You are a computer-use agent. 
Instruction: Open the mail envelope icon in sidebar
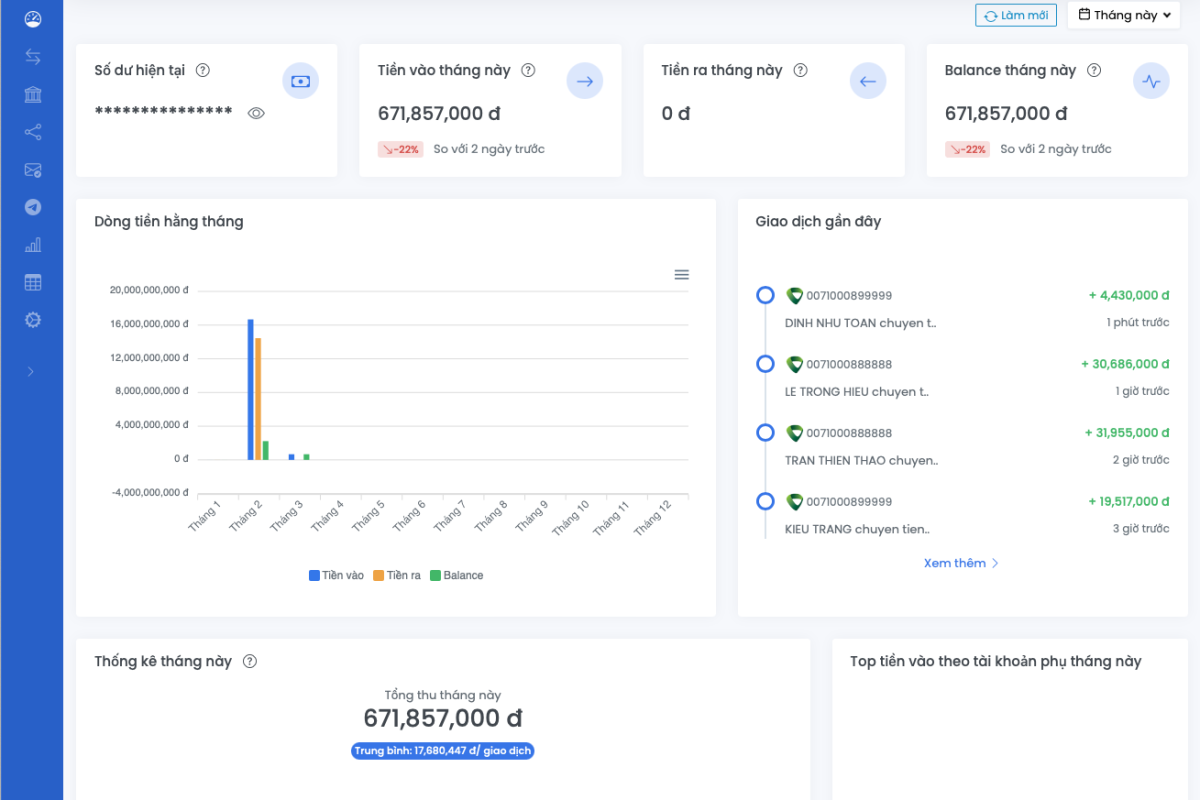(33, 170)
